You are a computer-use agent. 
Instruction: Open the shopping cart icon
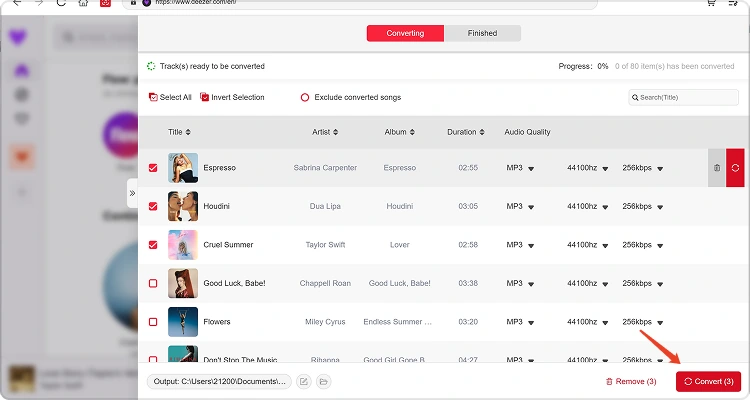711,3
